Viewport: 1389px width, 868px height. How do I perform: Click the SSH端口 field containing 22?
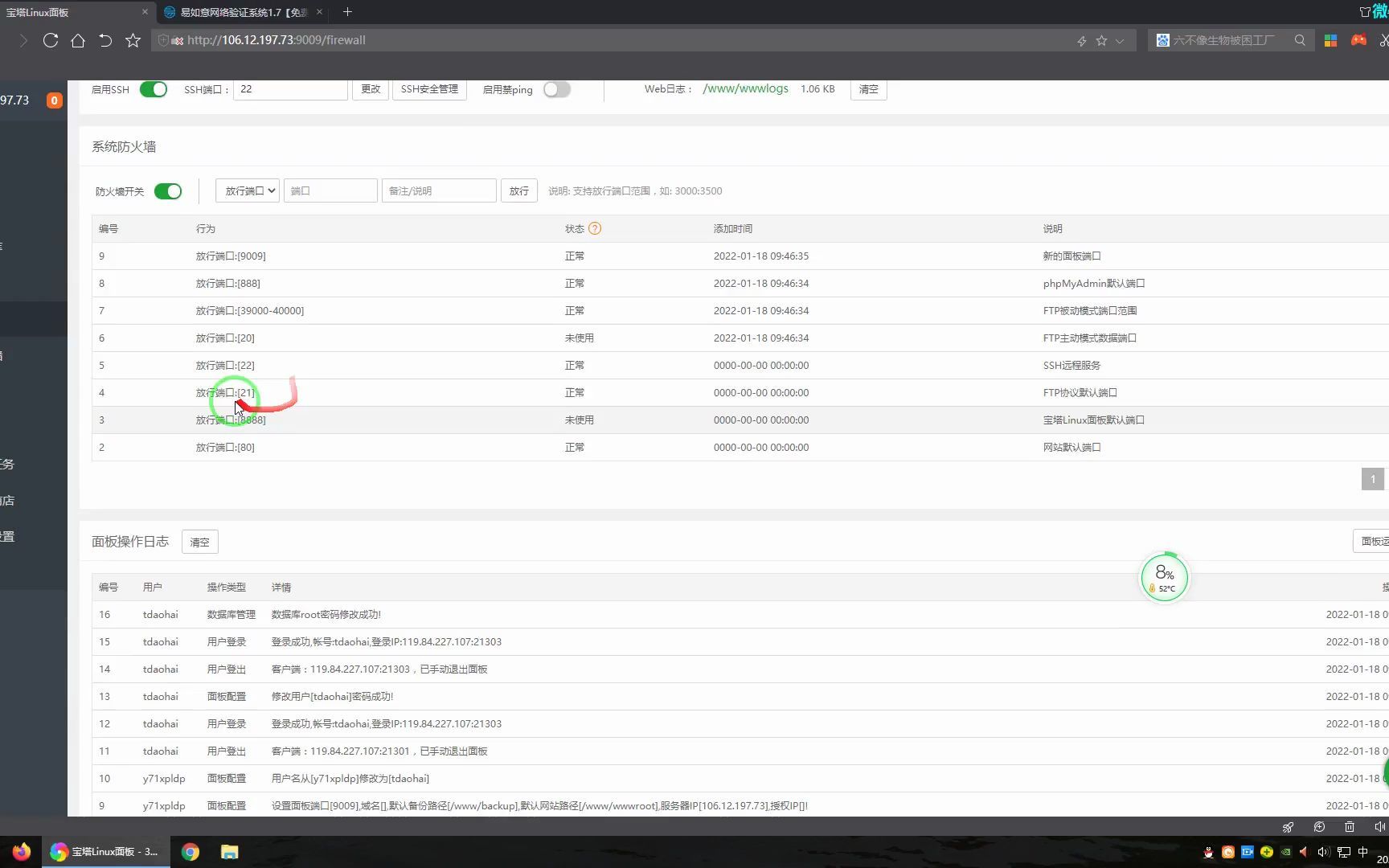(290, 89)
